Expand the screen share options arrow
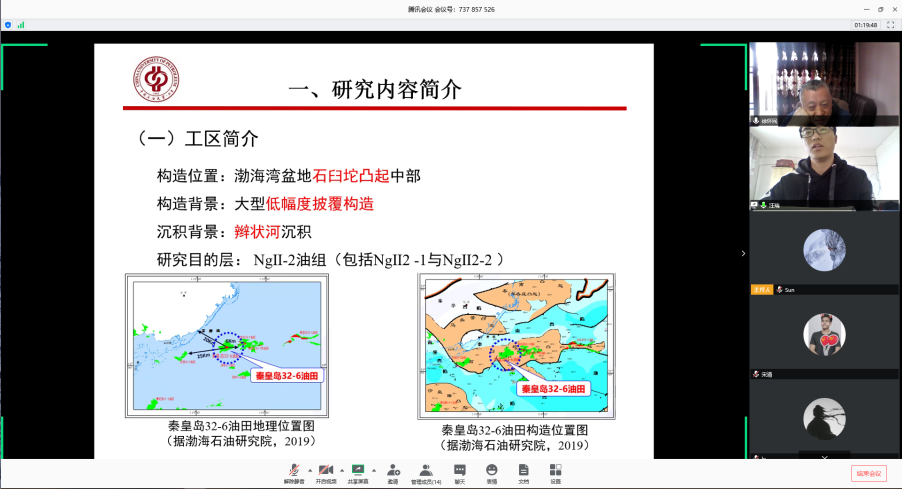This screenshot has height=489, width=902. [x=374, y=469]
